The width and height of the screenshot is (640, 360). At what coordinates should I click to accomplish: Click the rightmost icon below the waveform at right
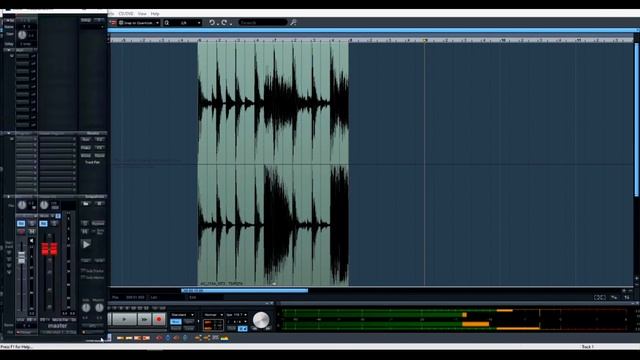click(627, 297)
